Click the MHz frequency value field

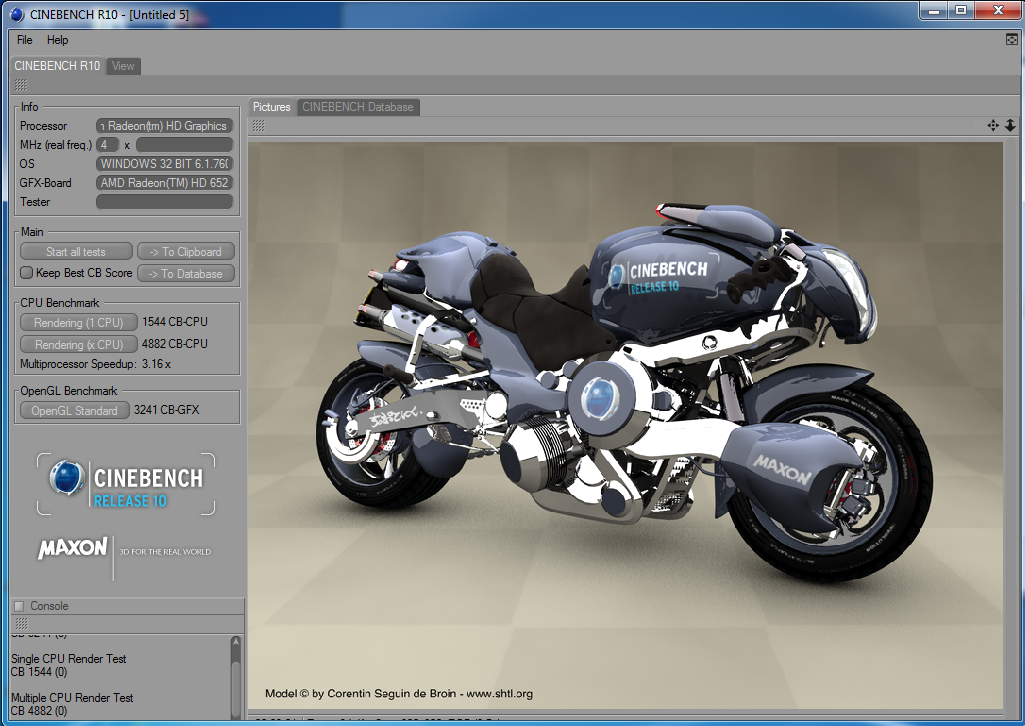click(184, 145)
